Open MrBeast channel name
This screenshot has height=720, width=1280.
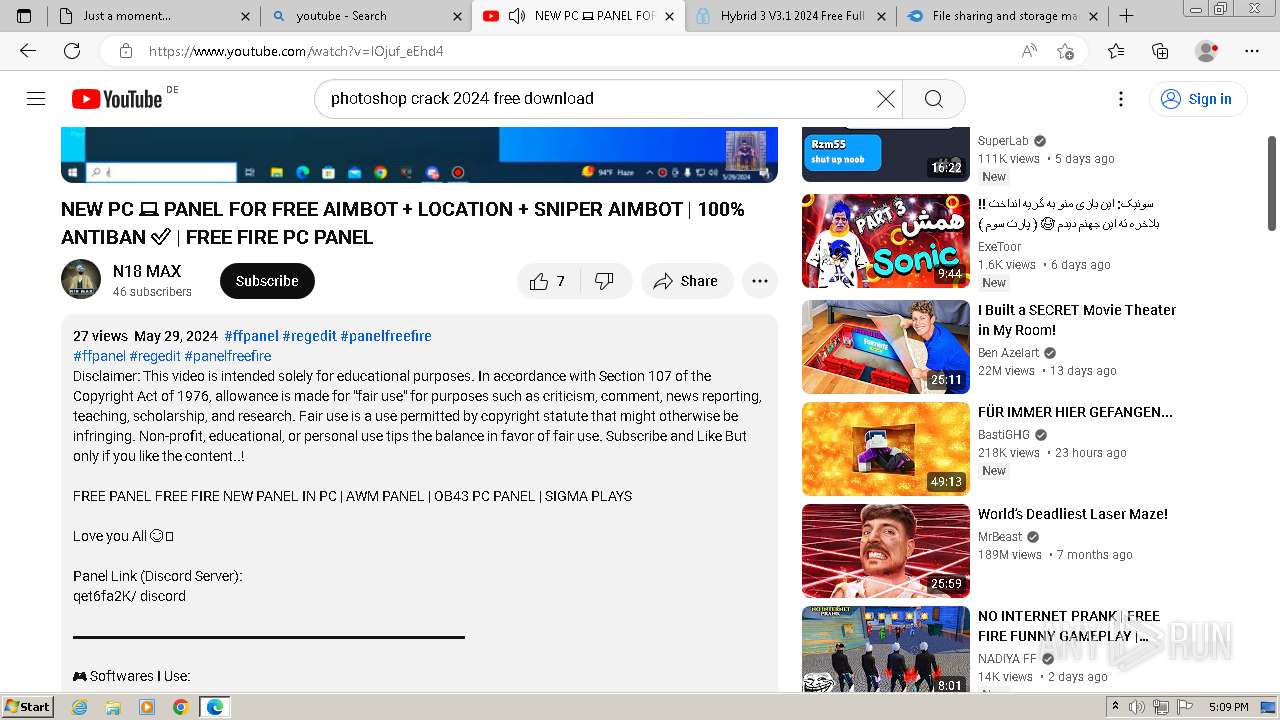point(1000,537)
